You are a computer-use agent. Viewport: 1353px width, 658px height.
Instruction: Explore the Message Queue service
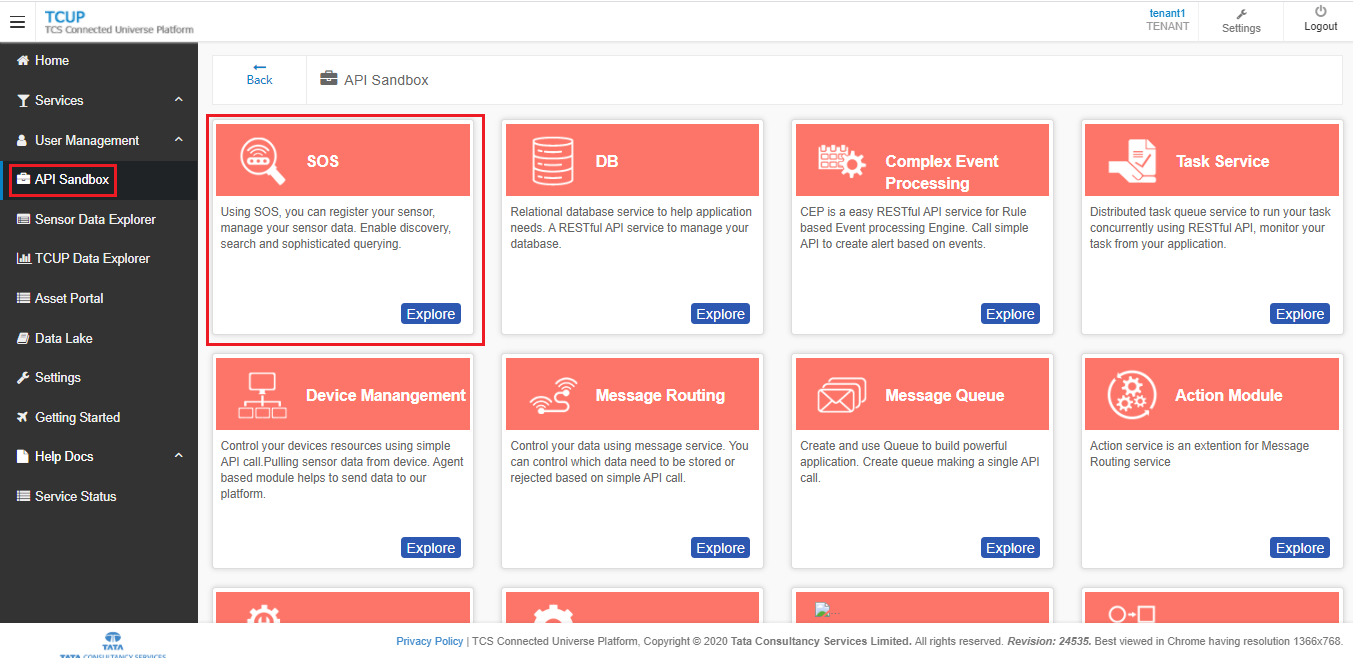1010,548
